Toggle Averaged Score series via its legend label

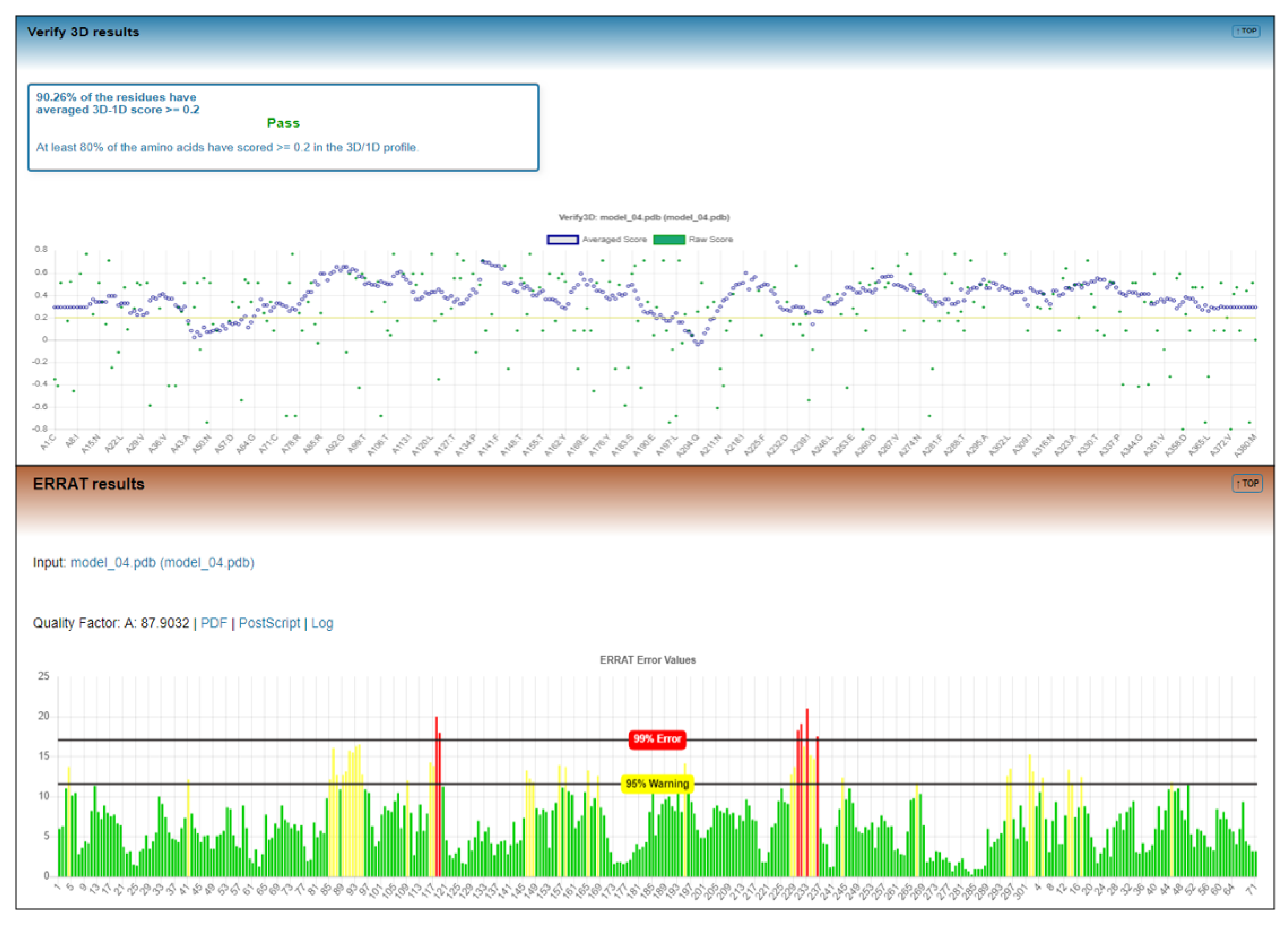[614, 240]
